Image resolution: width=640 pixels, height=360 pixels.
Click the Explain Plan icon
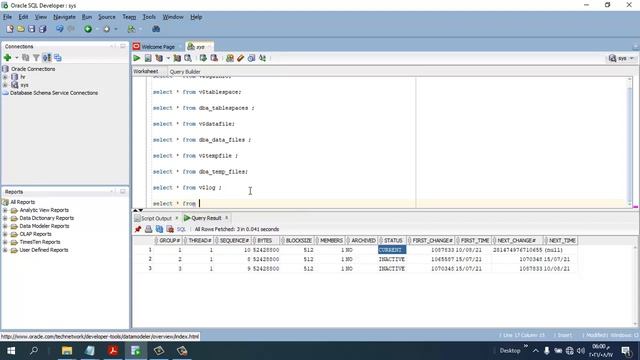pyautogui.click(x=159, y=58)
